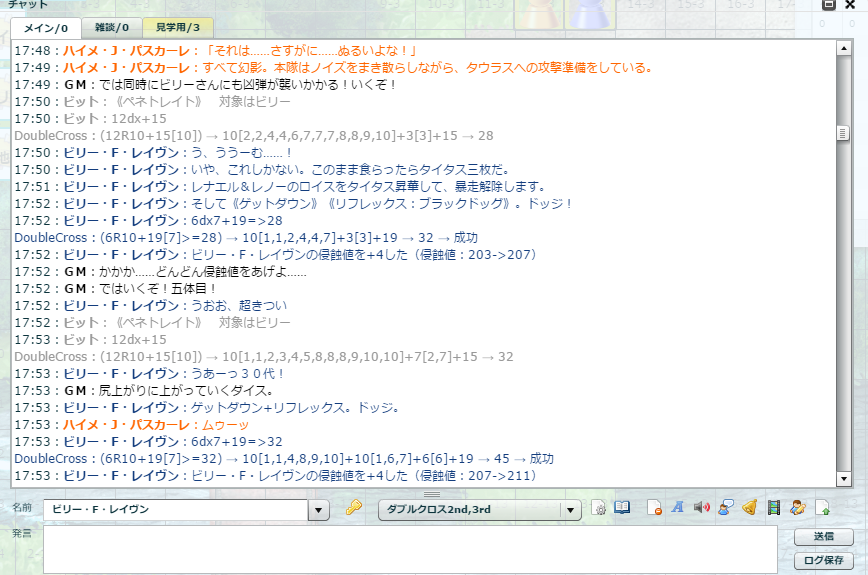Ring the golden bell icon
868x575 pixels.
[x=749, y=508]
